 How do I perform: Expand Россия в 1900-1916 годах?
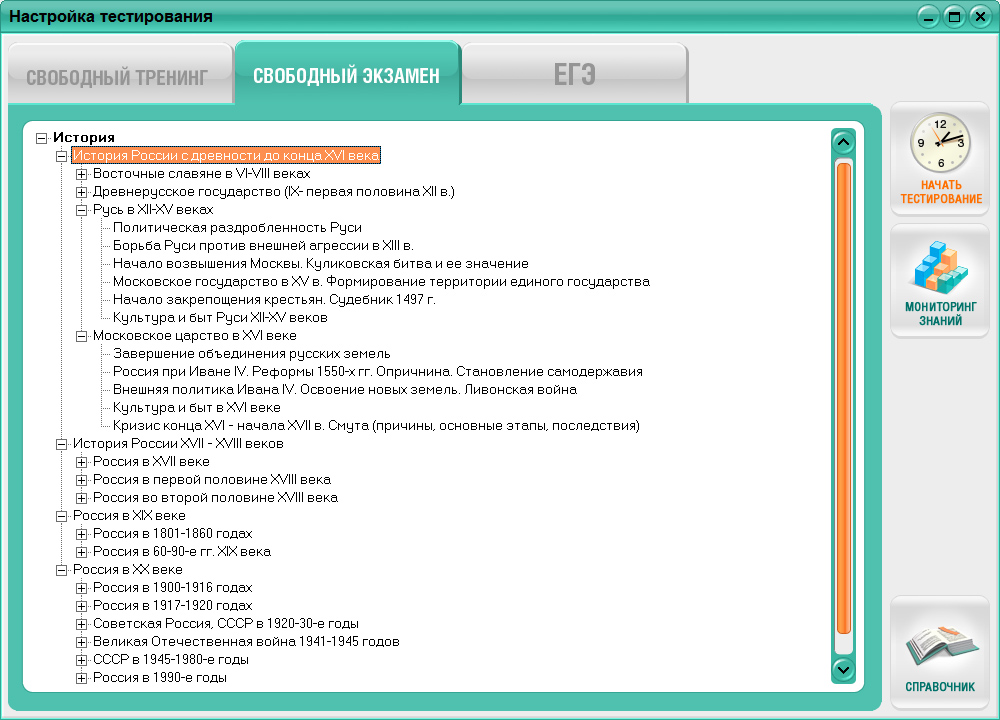click(x=81, y=588)
